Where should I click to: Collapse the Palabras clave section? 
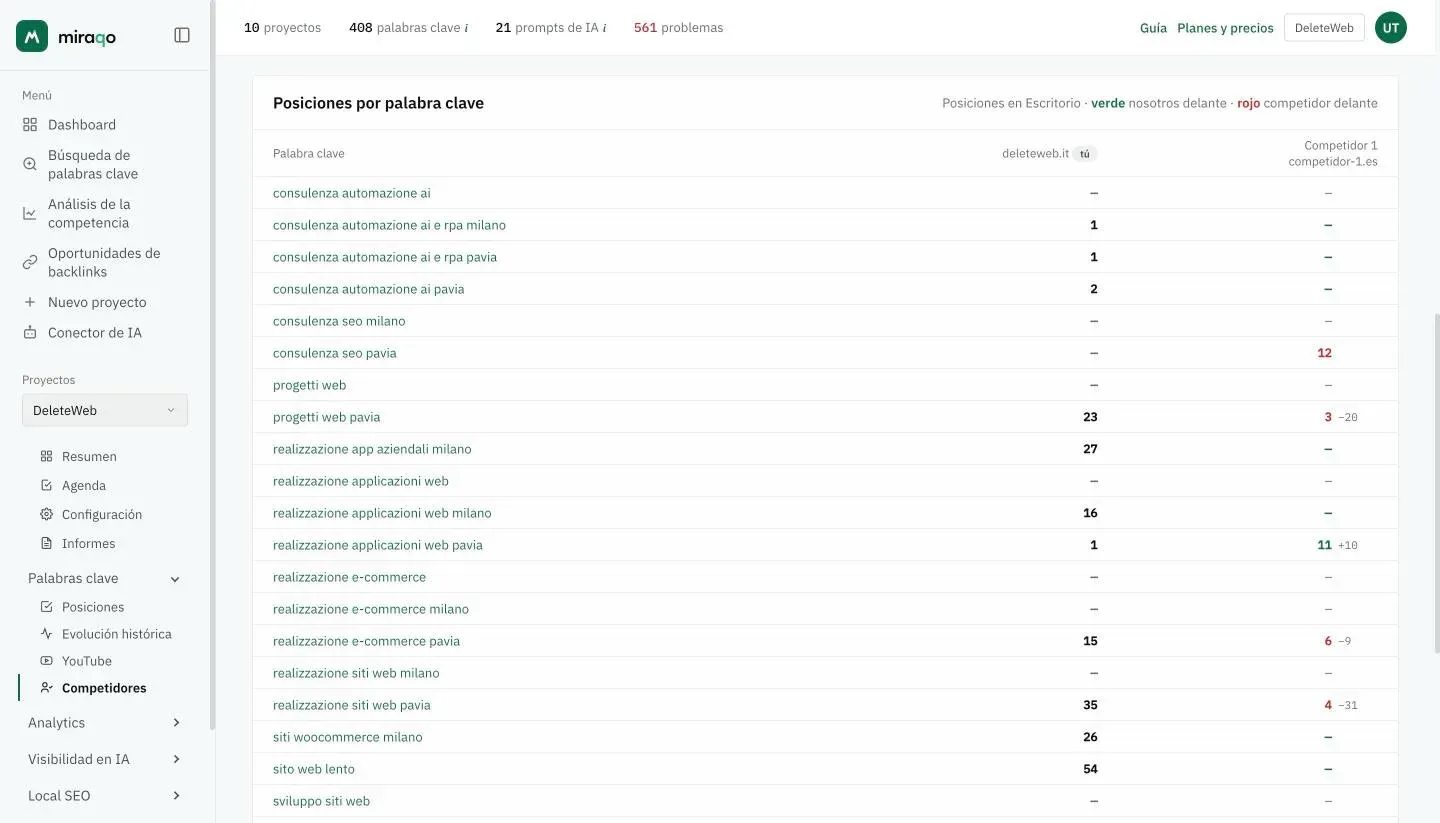pos(175,579)
